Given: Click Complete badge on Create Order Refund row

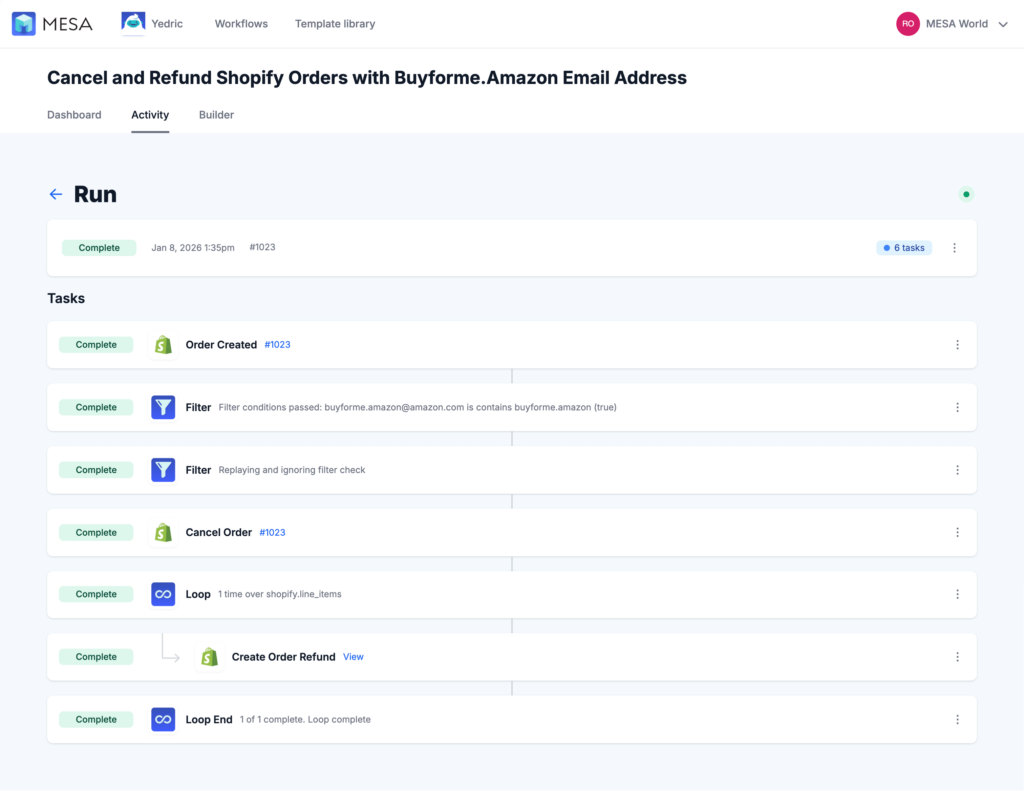Looking at the screenshot, I should (x=96, y=656).
